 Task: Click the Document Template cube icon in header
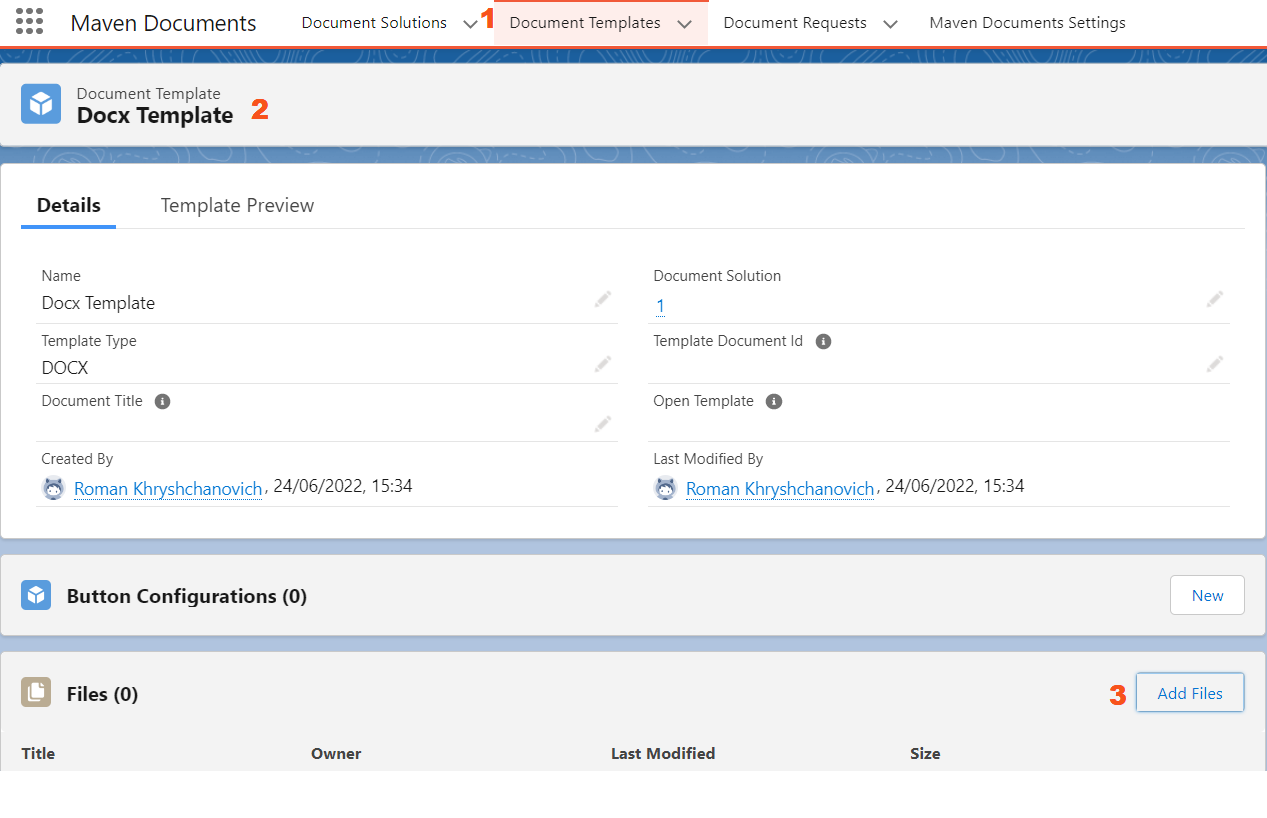click(x=41, y=104)
